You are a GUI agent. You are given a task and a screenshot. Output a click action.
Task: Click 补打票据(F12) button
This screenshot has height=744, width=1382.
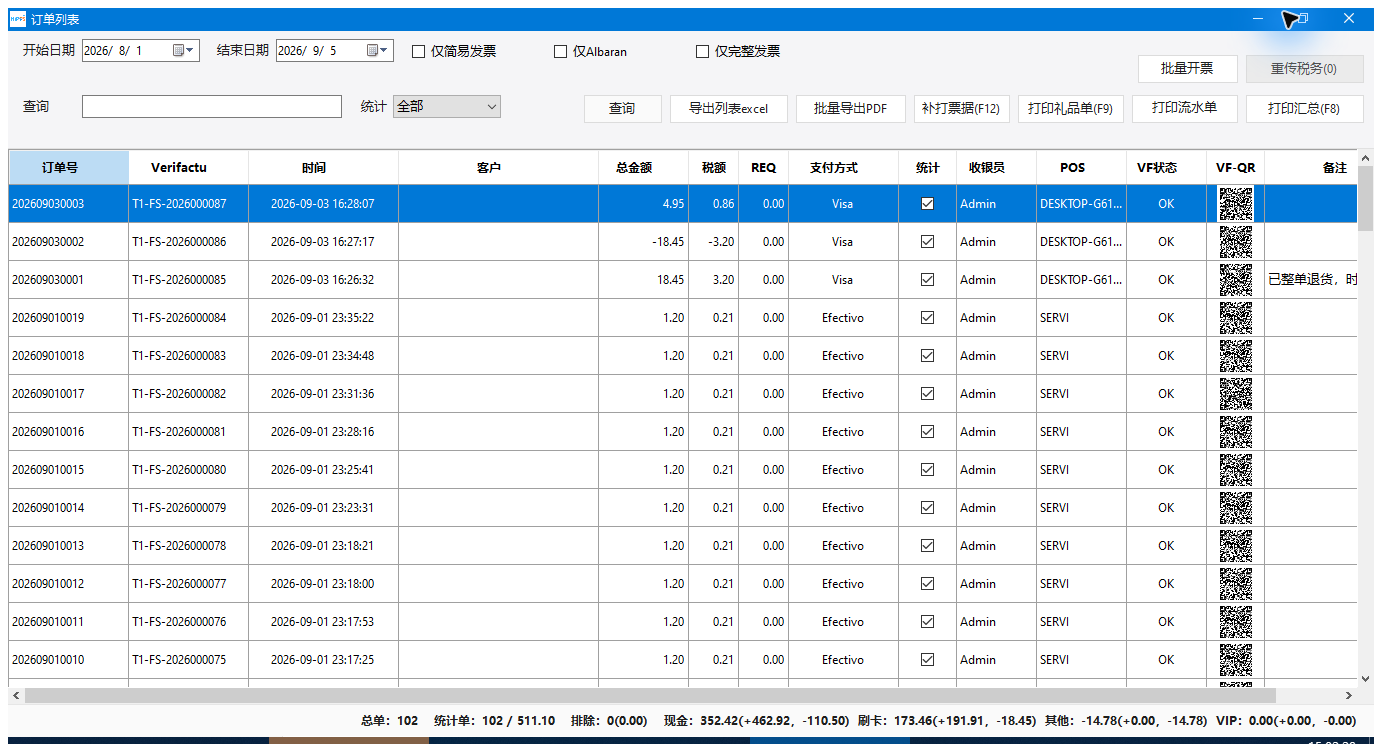(x=962, y=108)
